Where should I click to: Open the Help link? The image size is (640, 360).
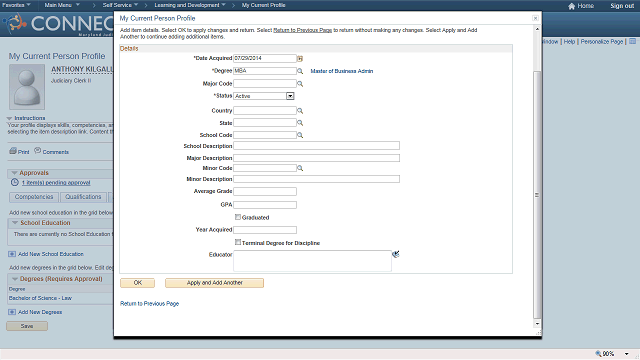tap(569, 42)
